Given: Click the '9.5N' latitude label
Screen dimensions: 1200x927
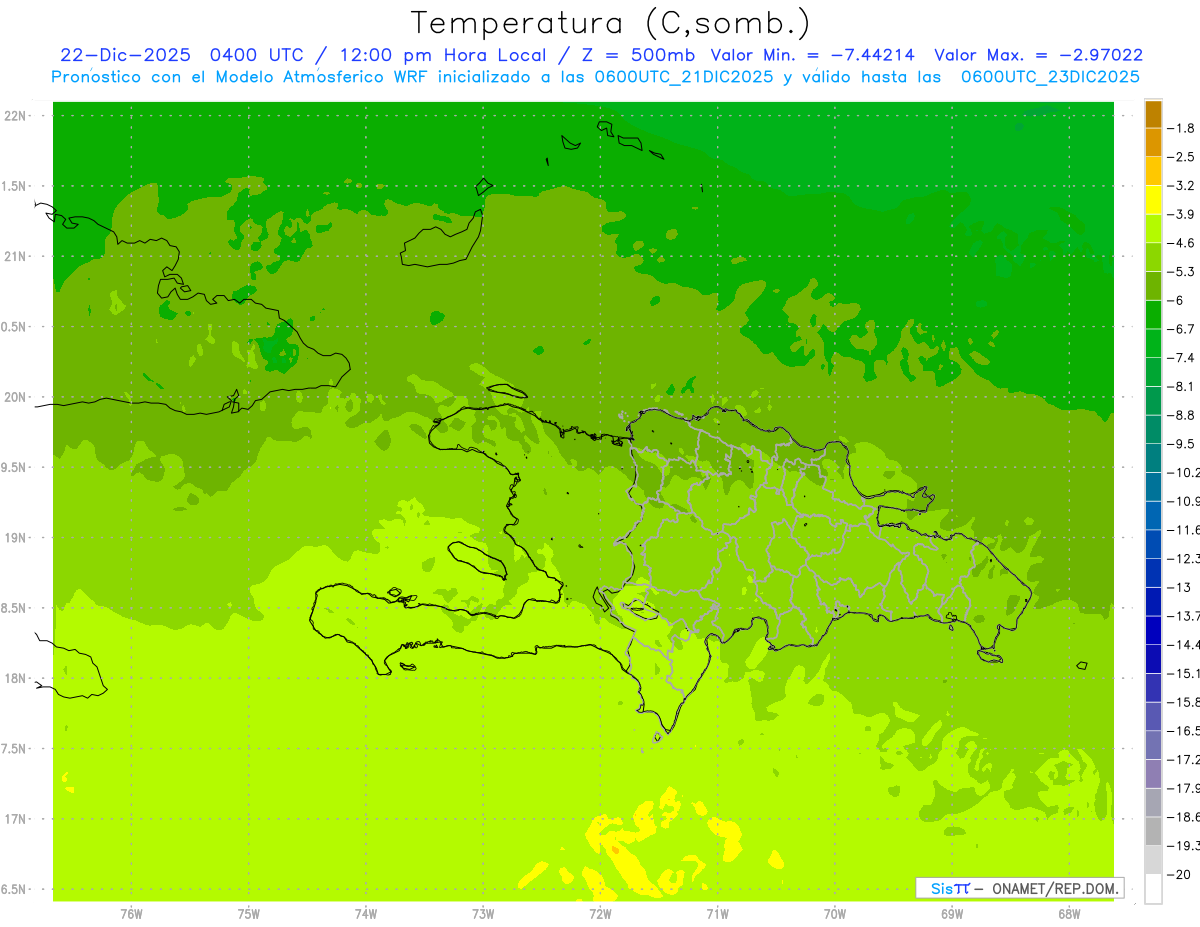Looking at the screenshot, I should tap(15, 467).
